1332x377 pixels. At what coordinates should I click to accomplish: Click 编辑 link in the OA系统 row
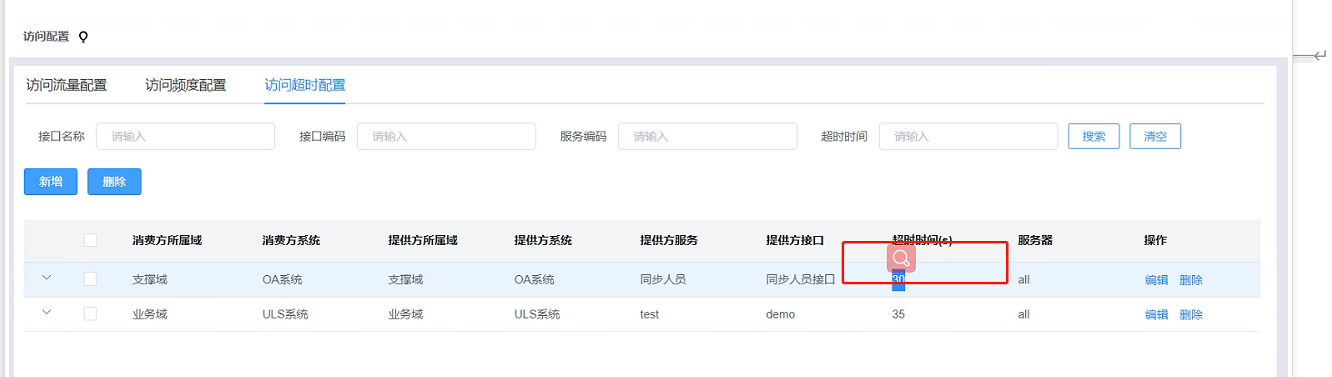(x=1156, y=280)
